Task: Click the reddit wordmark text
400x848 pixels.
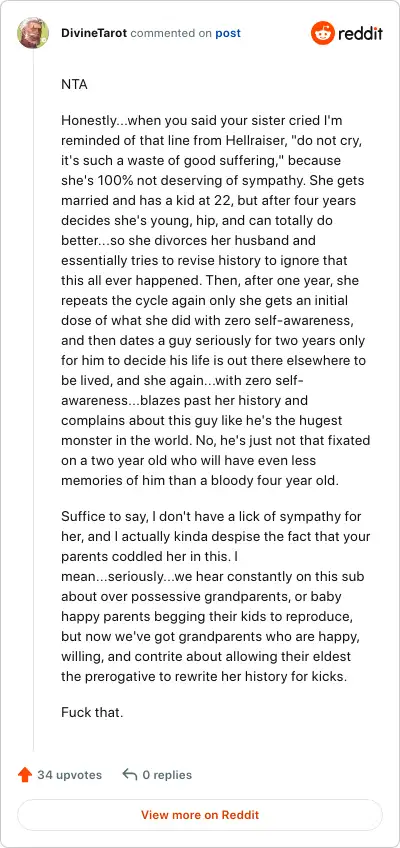Action: pyautogui.click(x=361, y=34)
